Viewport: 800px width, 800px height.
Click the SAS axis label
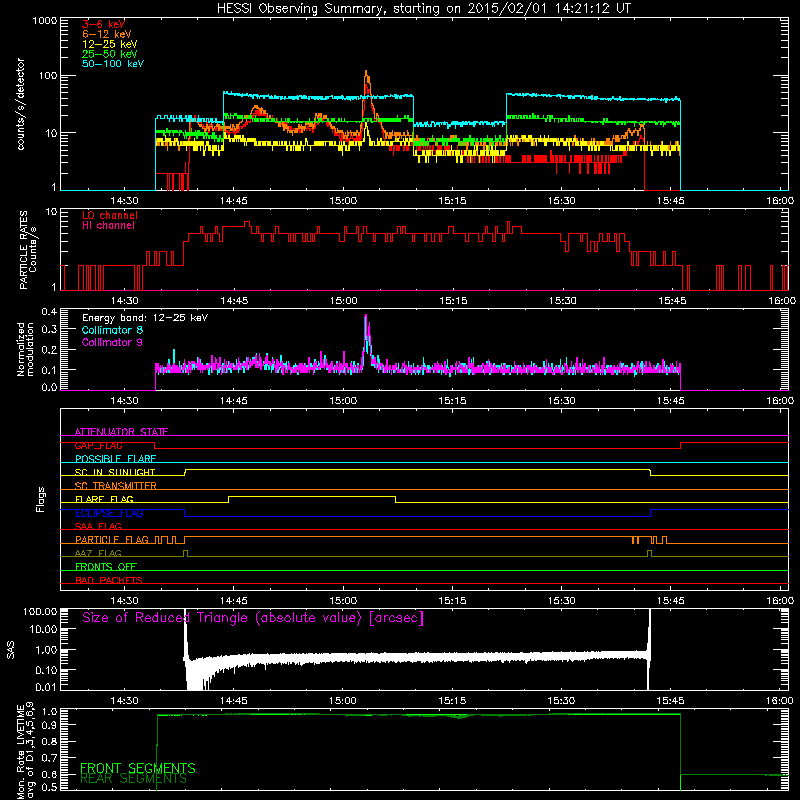point(11,651)
